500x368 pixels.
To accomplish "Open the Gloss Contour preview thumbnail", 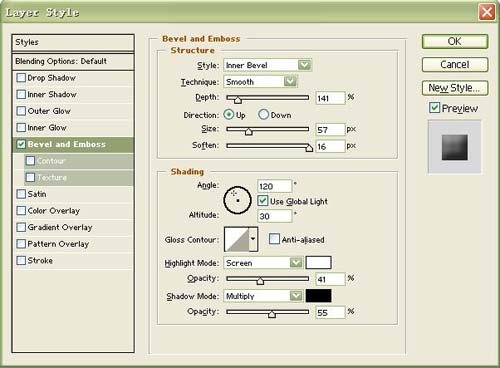I will (x=237, y=239).
